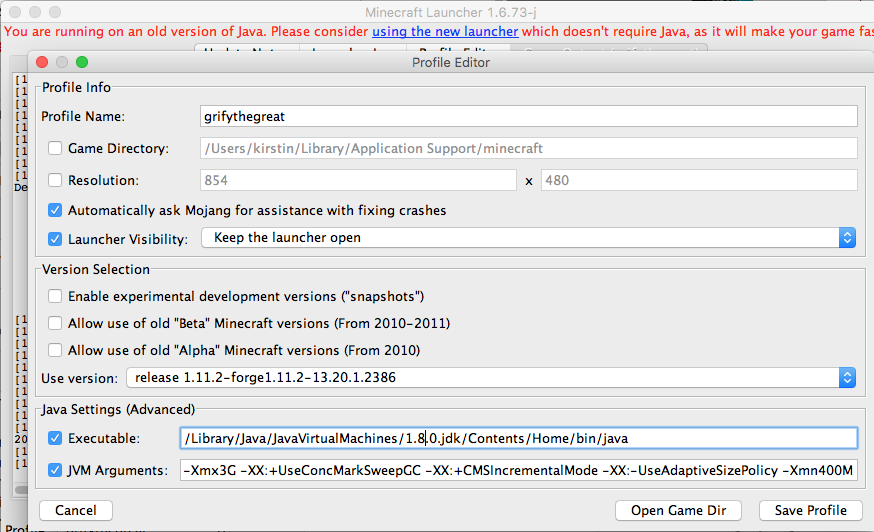874x532 pixels.
Task: Enable the Game Directory checkbox
Action: point(55,149)
